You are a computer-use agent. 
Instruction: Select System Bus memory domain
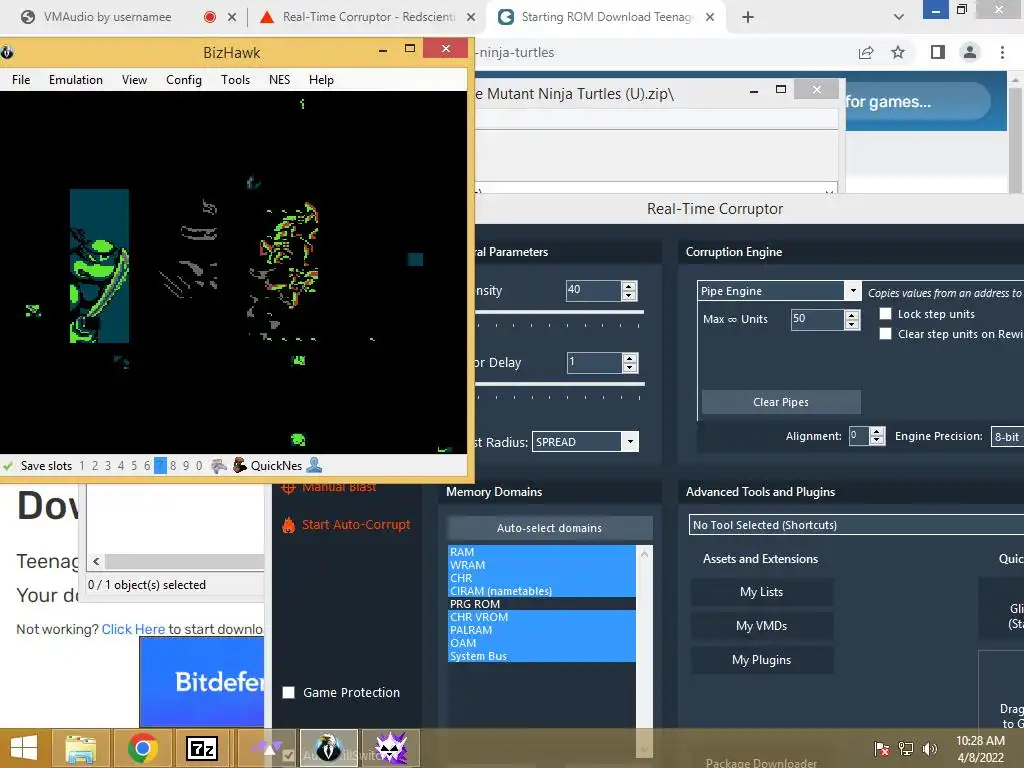click(x=541, y=656)
